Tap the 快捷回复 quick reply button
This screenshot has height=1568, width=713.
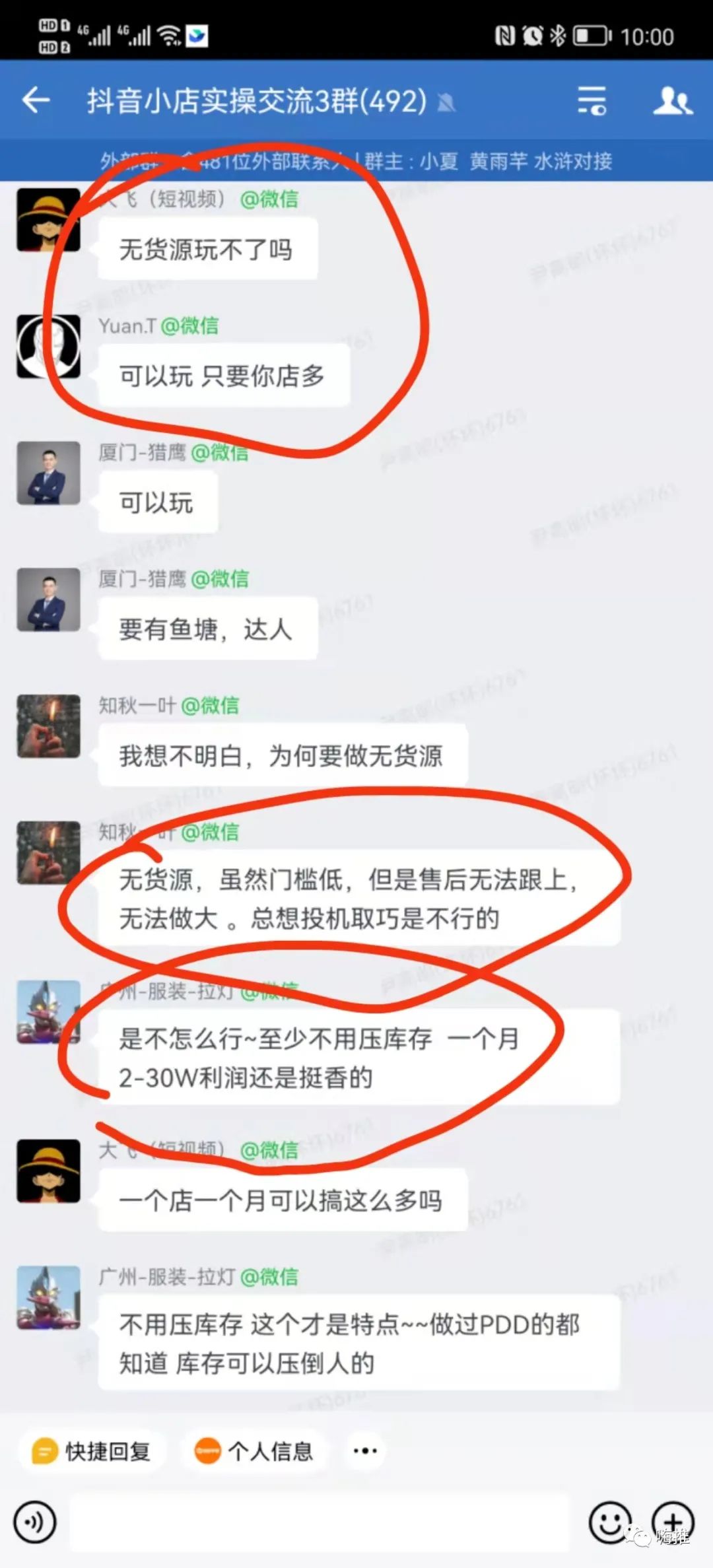pos(92,1451)
